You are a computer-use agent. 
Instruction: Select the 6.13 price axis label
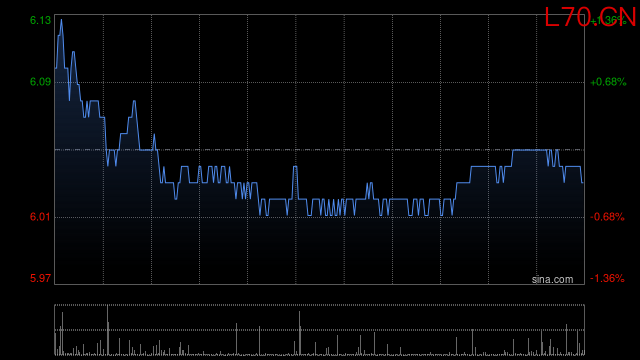click(x=40, y=20)
